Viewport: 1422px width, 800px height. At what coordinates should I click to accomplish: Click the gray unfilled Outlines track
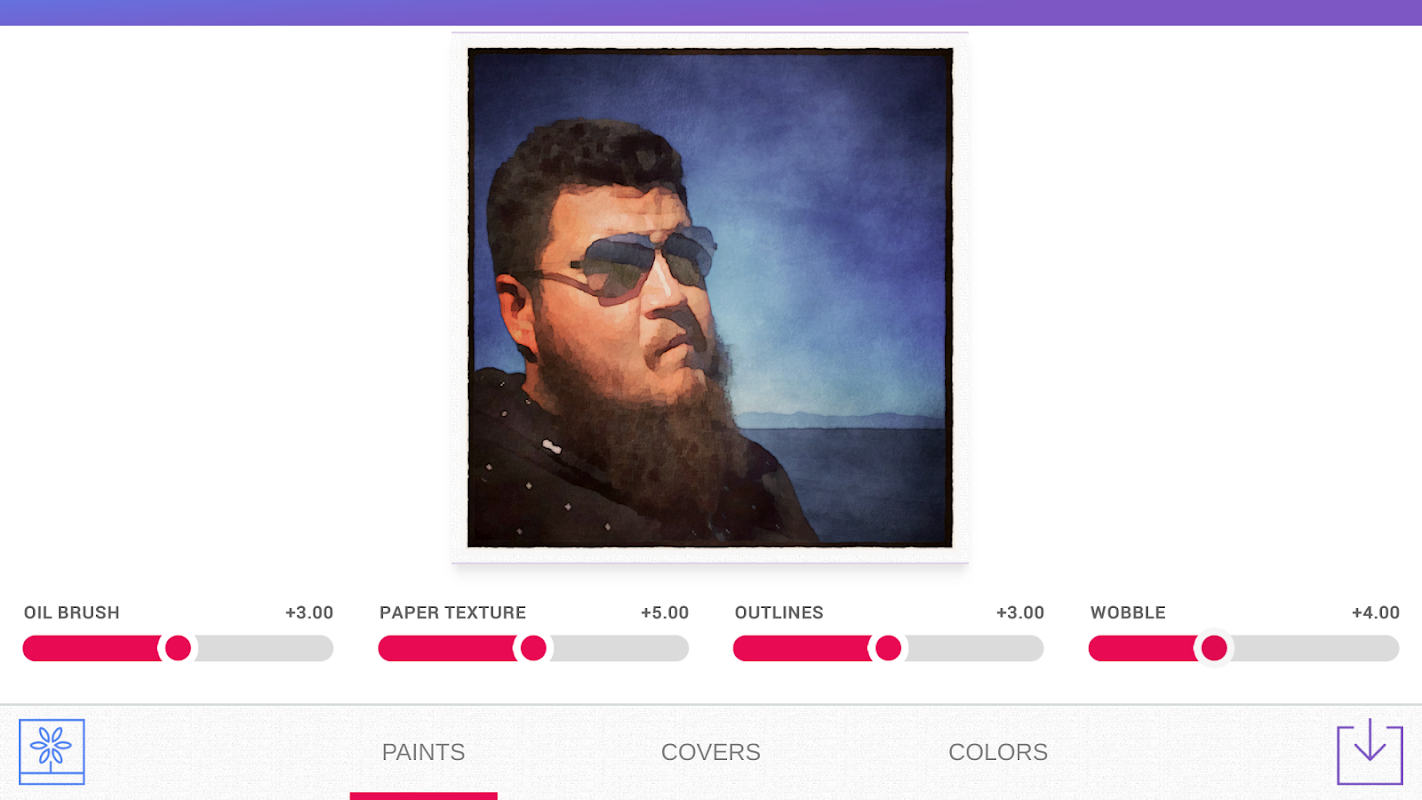[975, 648]
